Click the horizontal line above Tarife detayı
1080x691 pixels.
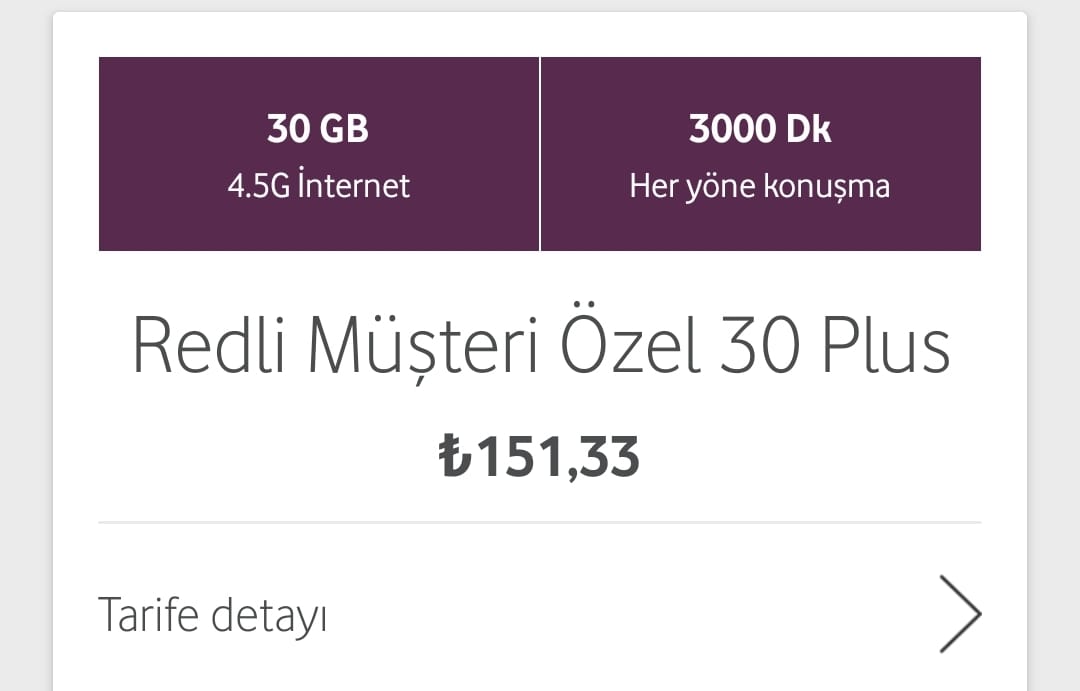tap(540, 522)
